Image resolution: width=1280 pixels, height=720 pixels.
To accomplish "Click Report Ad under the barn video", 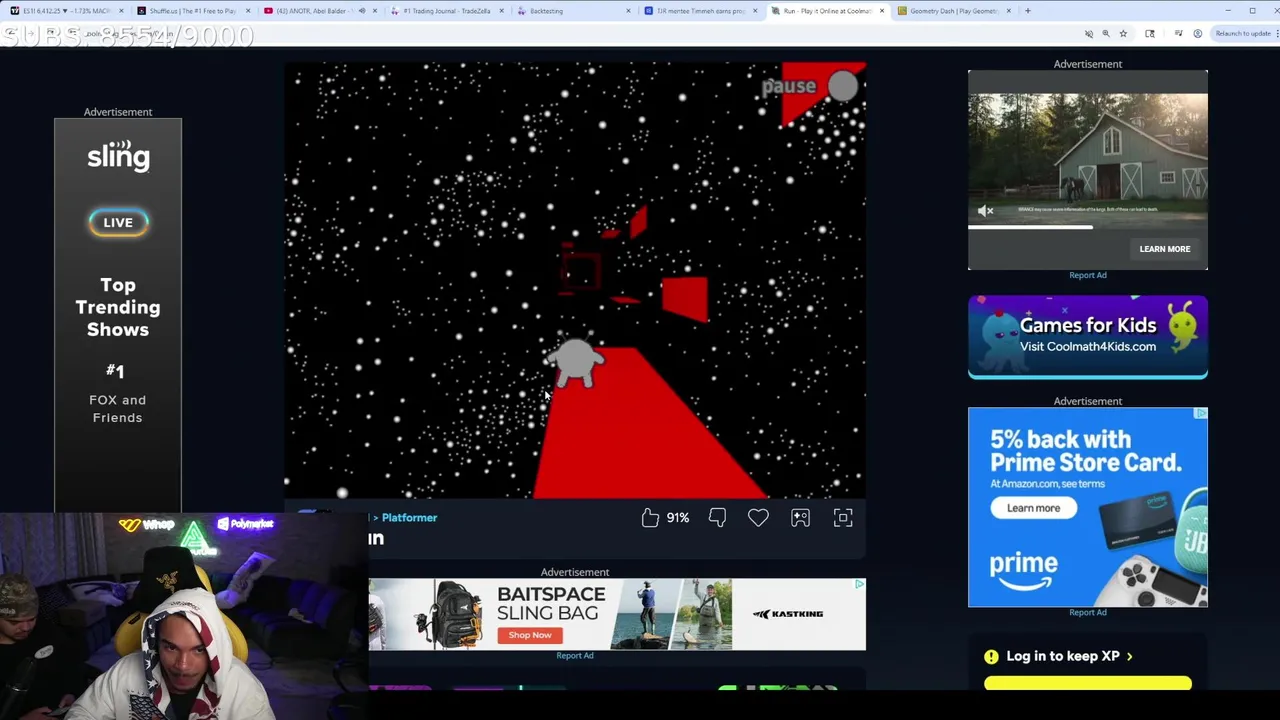I will click(x=1087, y=275).
